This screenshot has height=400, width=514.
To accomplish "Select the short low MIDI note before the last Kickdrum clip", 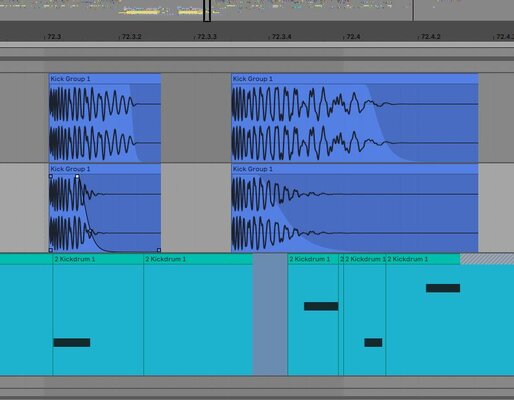I will click(x=373, y=342).
